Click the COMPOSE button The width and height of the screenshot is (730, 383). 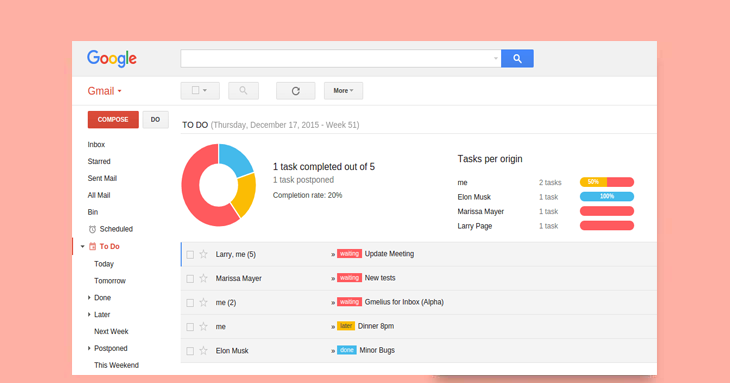coord(113,120)
